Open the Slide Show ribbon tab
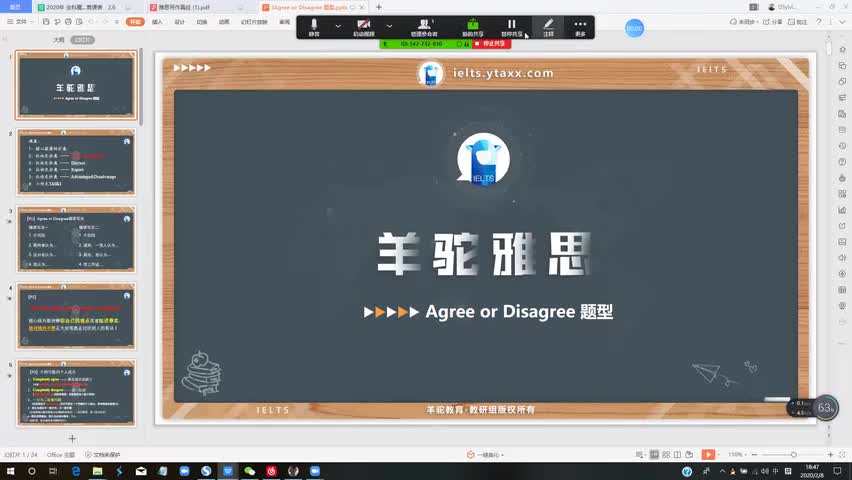The width and height of the screenshot is (852, 480). click(254, 22)
